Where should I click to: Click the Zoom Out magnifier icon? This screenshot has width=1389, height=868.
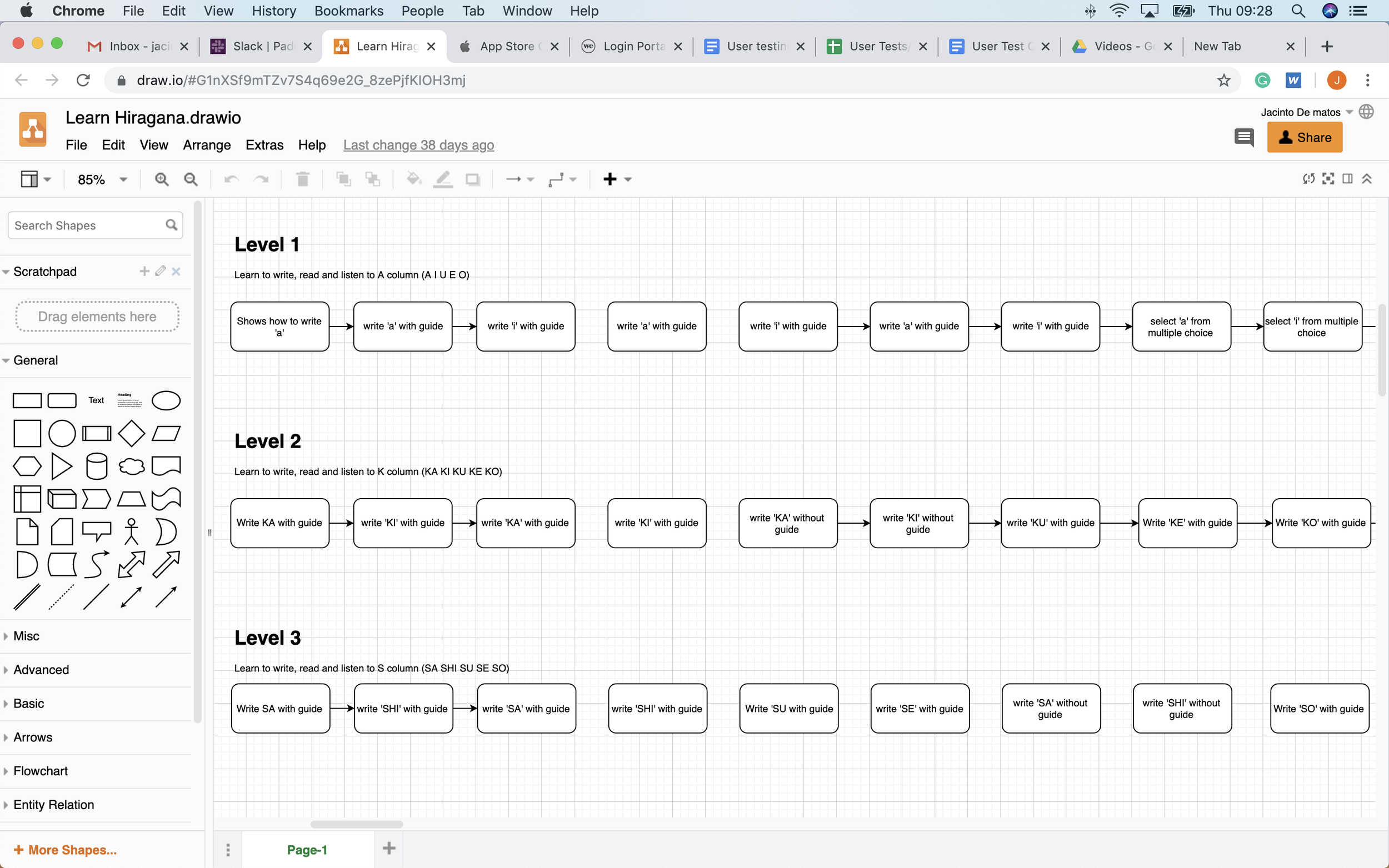click(191, 180)
